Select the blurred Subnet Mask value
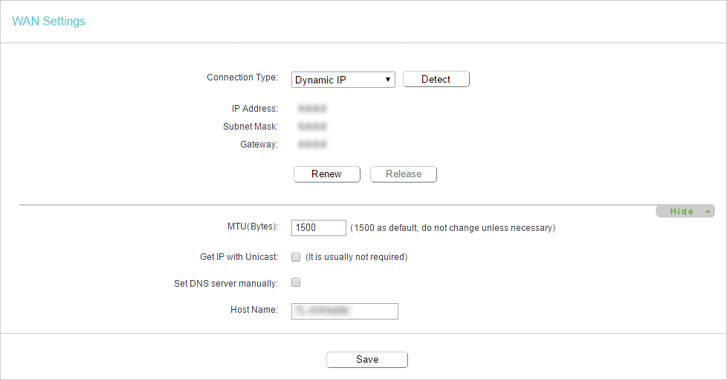The width and height of the screenshot is (727, 380). click(x=312, y=126)
